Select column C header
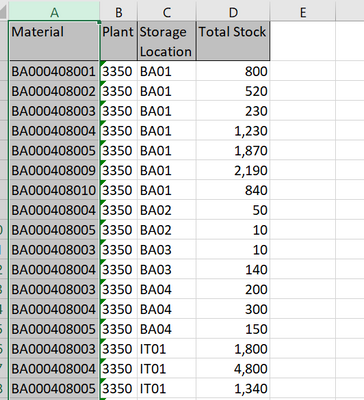This screenshot has height=400, width=364. (167, 12)
